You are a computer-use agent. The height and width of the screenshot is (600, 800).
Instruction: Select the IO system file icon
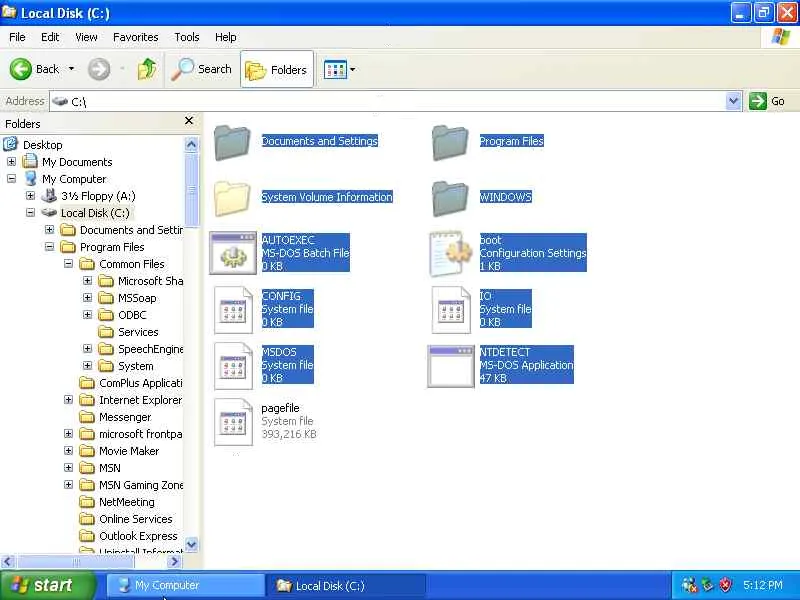pos(451,310)
